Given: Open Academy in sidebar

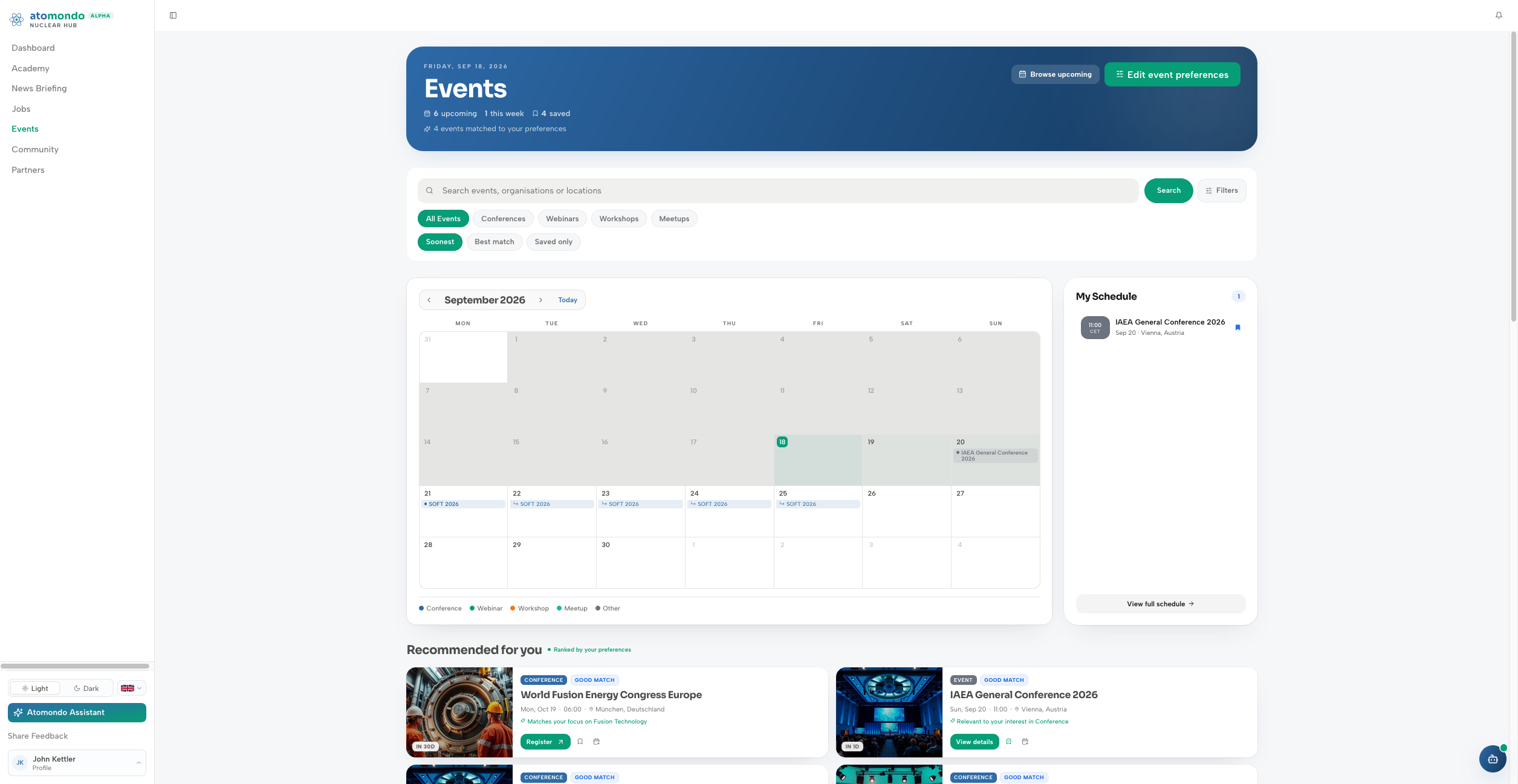Looking at the screenshot, I should 30,68.
